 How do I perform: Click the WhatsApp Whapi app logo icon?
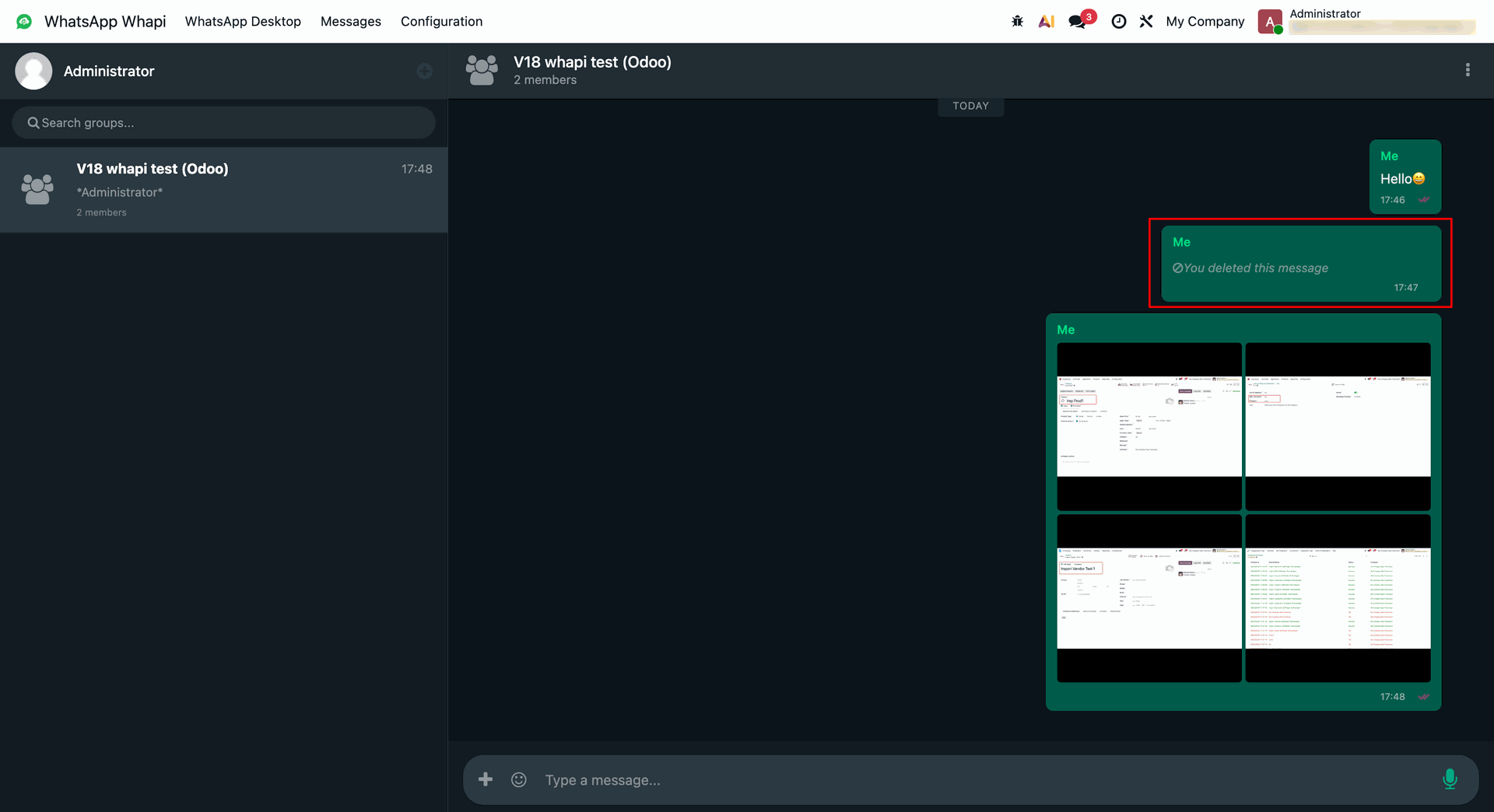click(24, 21)
